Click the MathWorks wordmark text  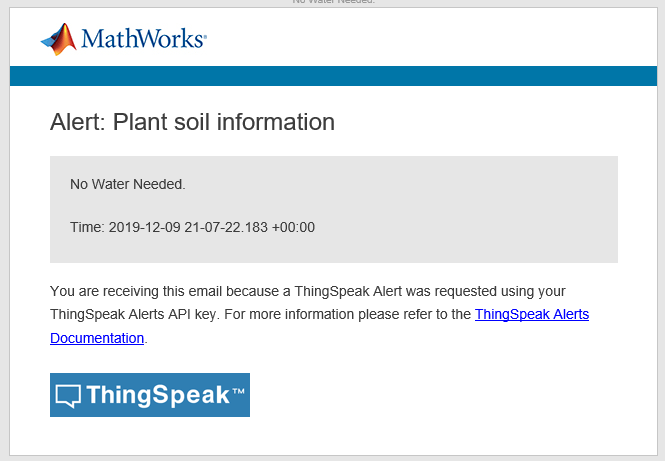point(143,40)
